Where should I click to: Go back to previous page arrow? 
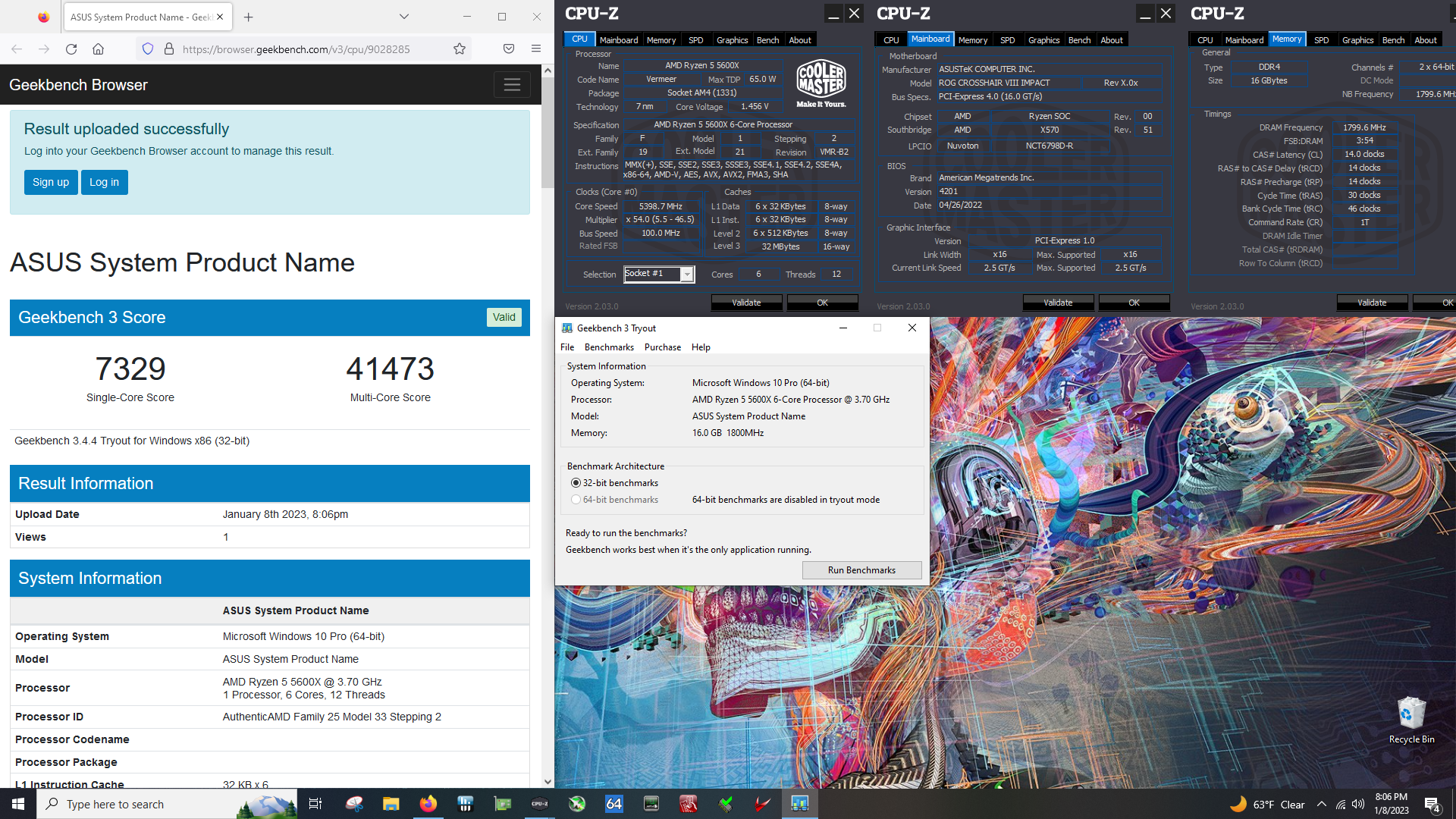tap(17, 49)
